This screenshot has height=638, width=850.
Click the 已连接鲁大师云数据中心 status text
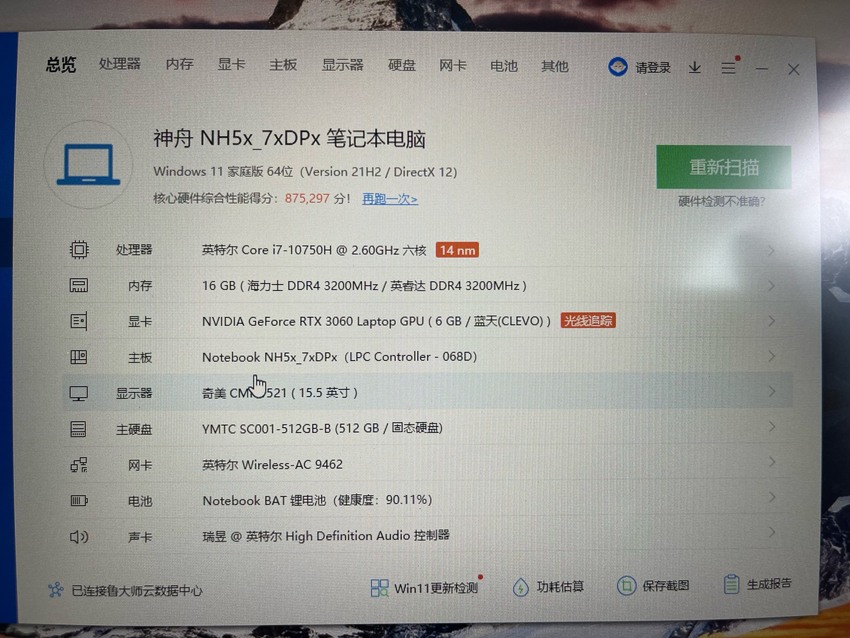pos(137,590)
